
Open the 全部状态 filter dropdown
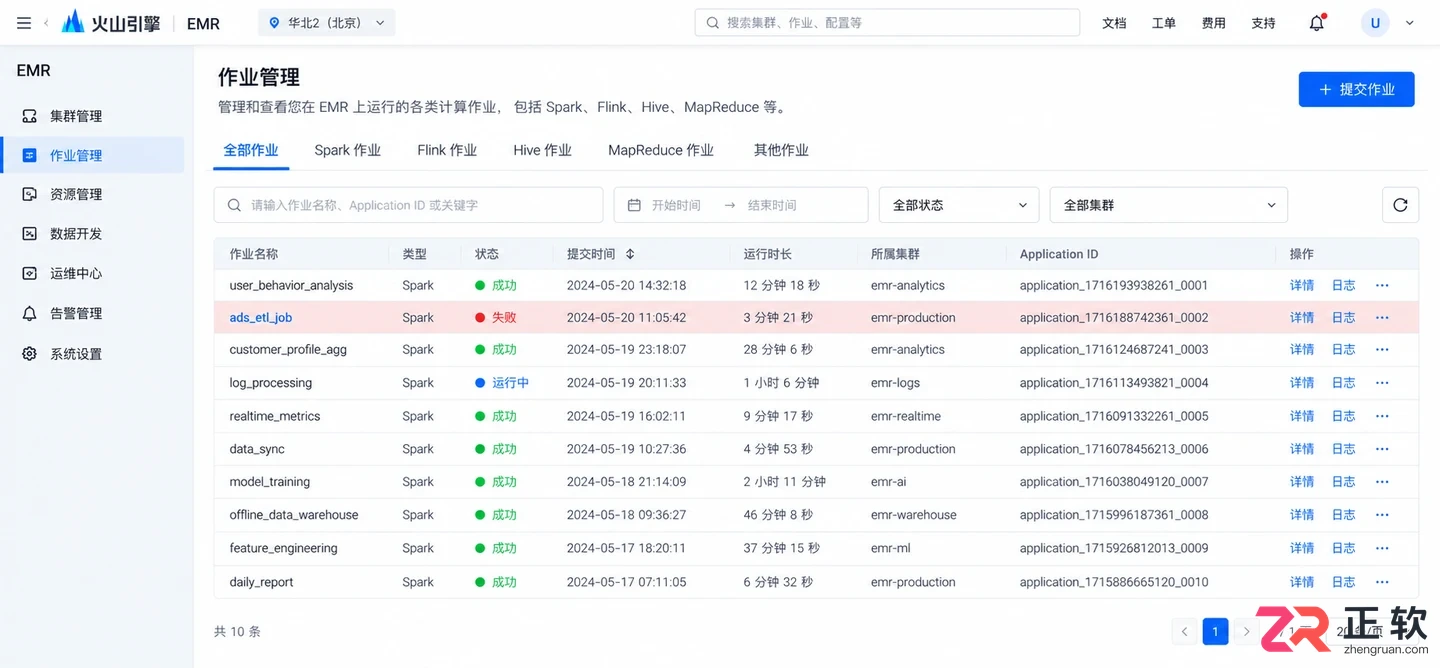tap(959, 205)
